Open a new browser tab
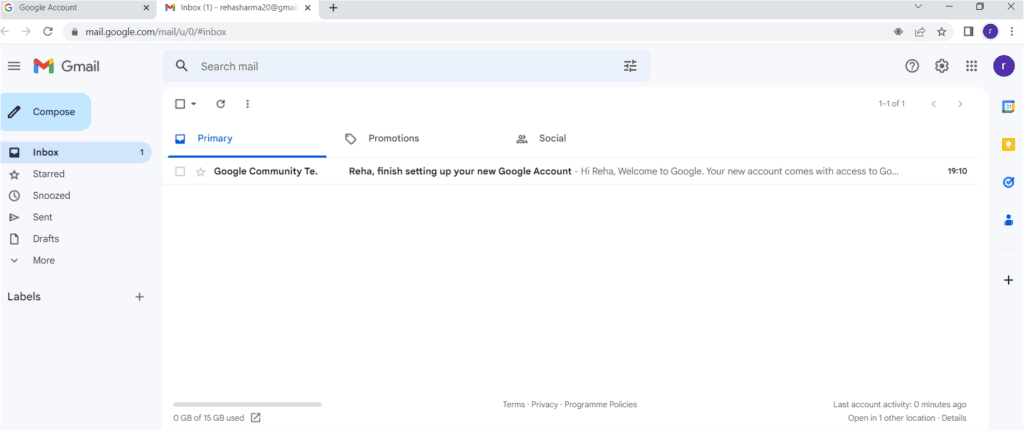The height and width of the screenshot is (431, 1024). point(333,8)
